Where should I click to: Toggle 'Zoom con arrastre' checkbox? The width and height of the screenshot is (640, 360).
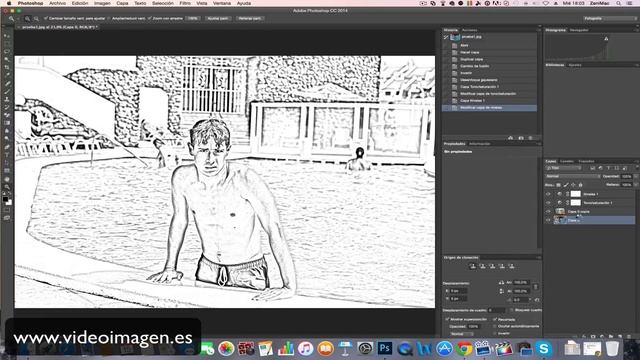(150, 18)
